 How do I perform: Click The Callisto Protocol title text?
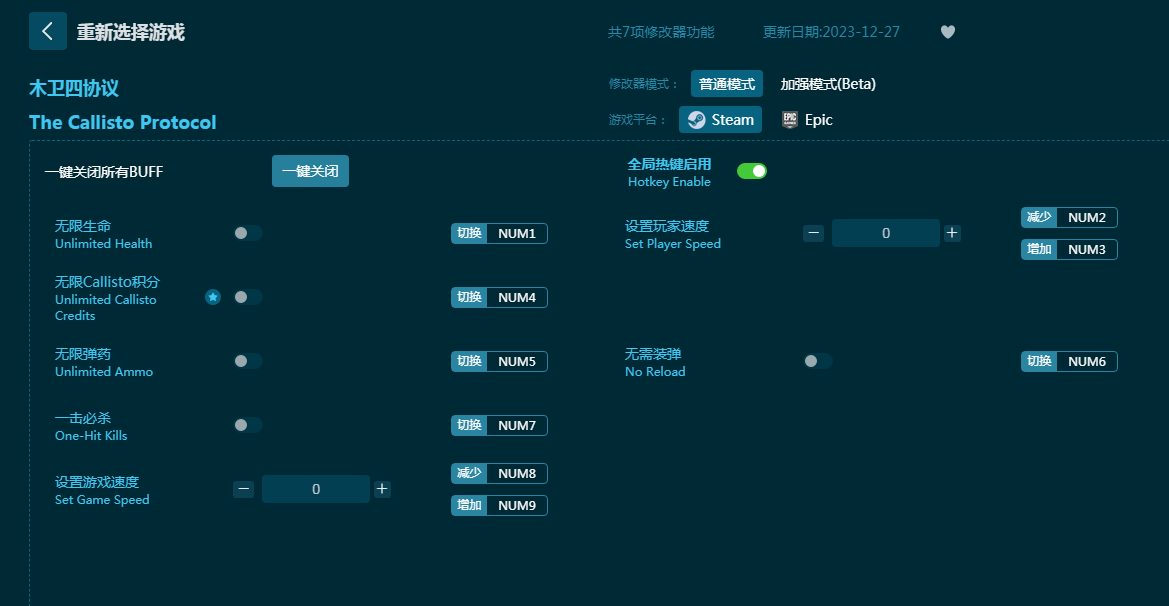click(x=123, y=122)
